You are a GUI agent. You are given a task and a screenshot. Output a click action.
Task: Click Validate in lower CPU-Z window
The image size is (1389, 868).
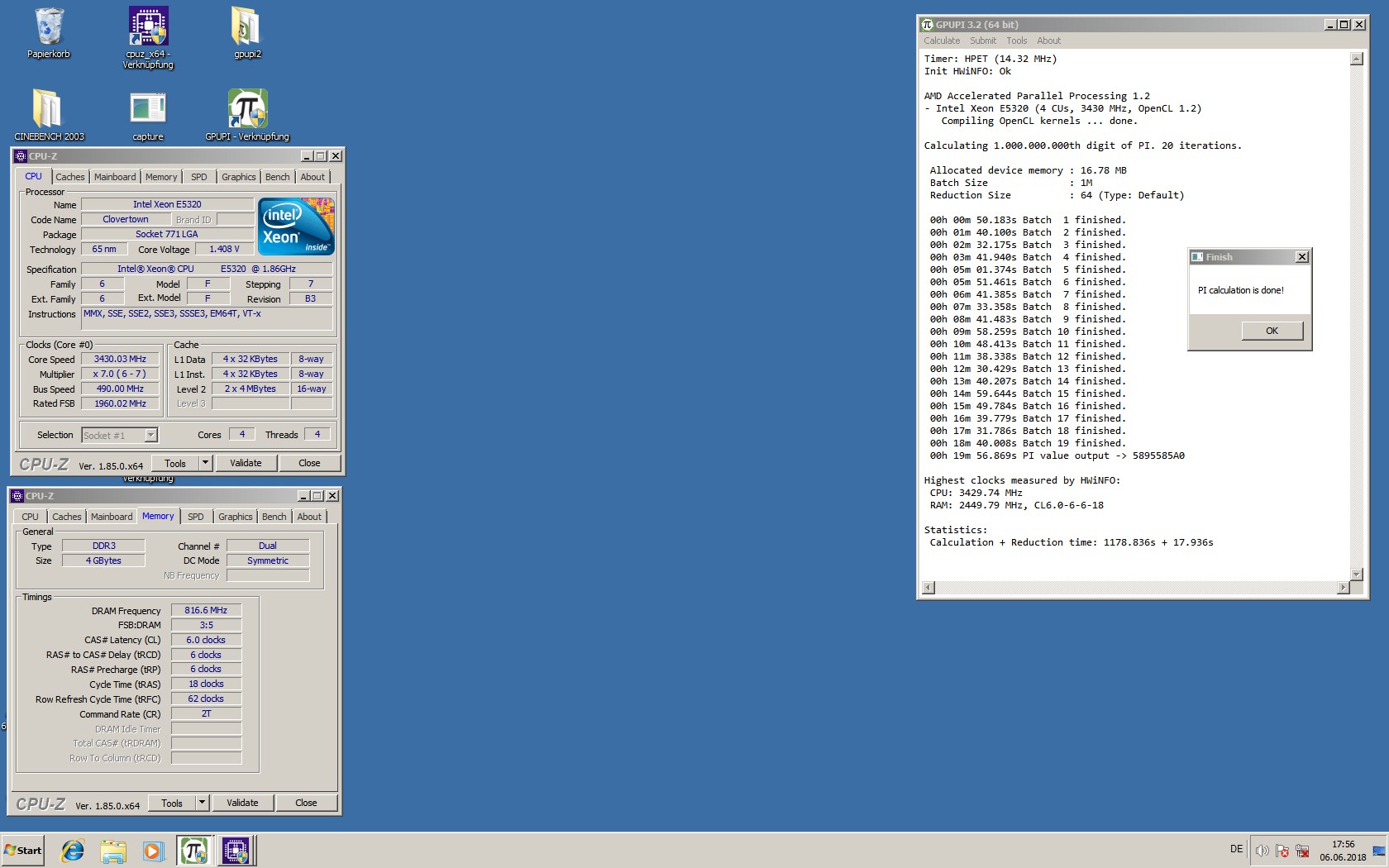pos(242,804)
